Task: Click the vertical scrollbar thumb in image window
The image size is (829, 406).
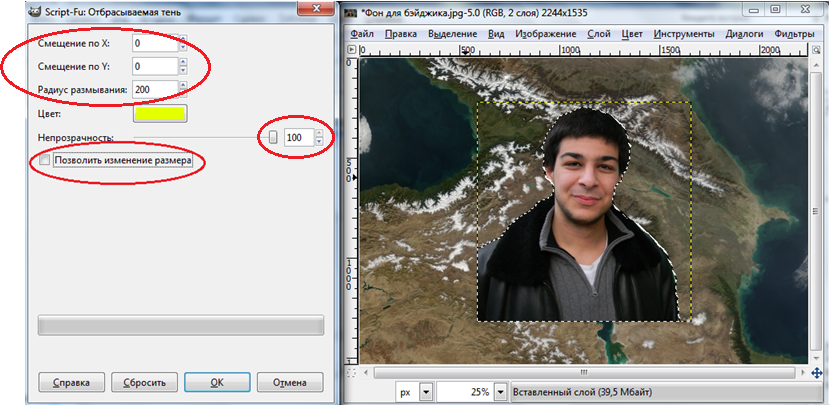Action: [x=816, y=211]
